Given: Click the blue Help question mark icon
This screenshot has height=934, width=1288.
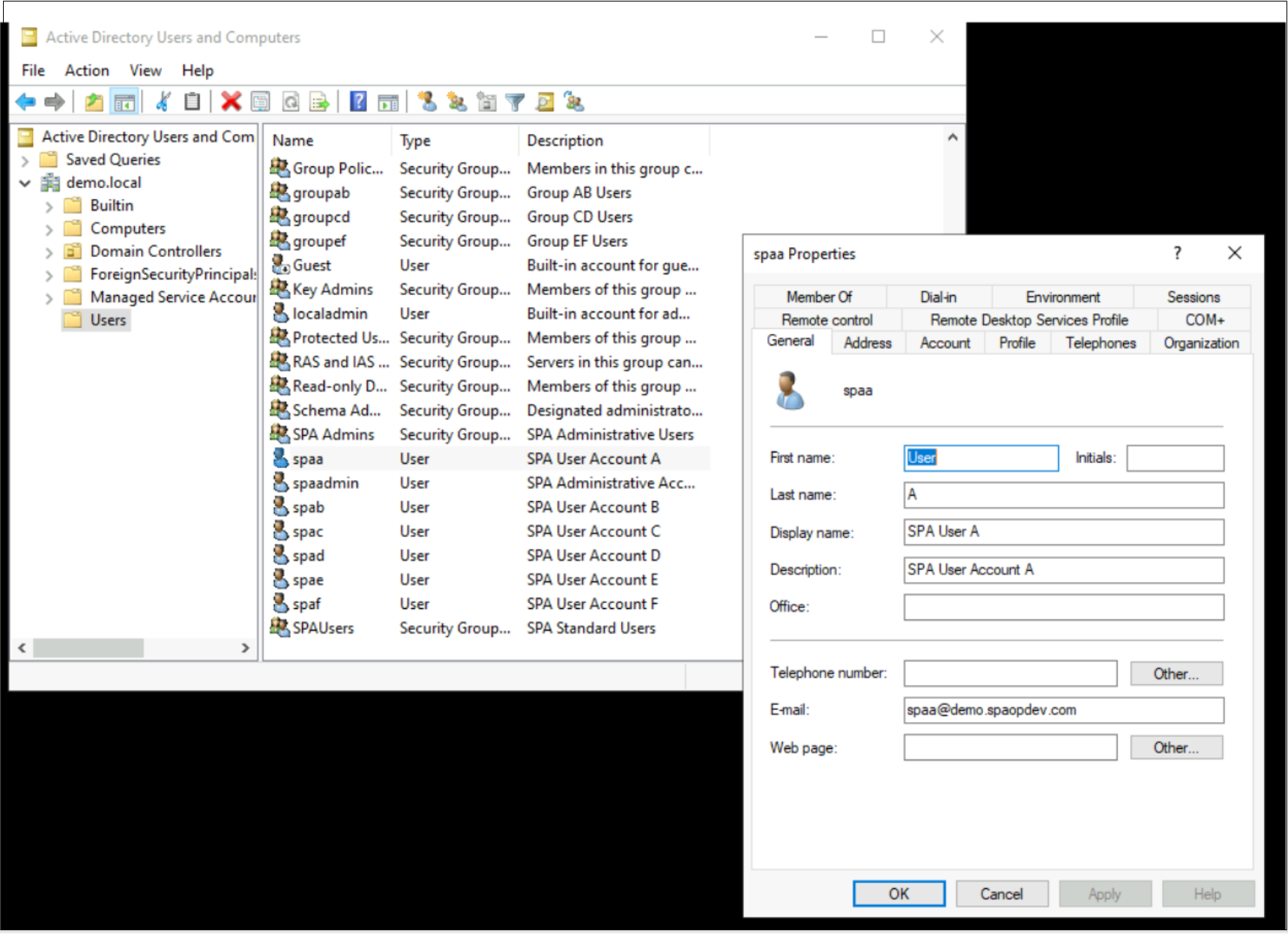Looking at the screenshot, I should tap(359, 102).
